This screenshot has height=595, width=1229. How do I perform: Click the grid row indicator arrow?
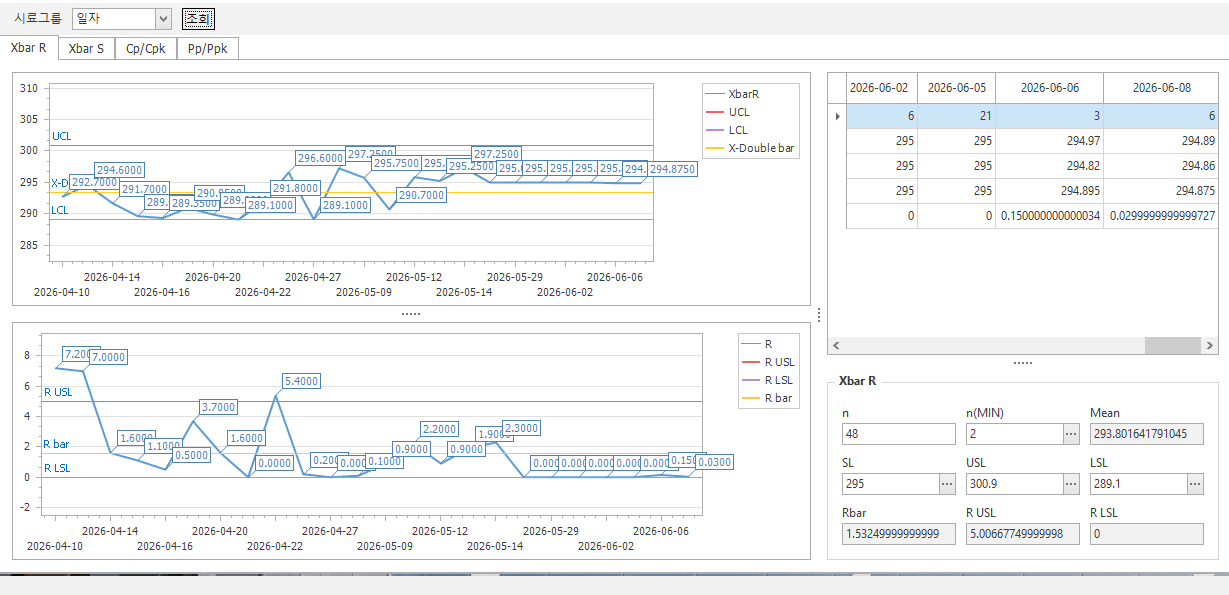[837, 116]
